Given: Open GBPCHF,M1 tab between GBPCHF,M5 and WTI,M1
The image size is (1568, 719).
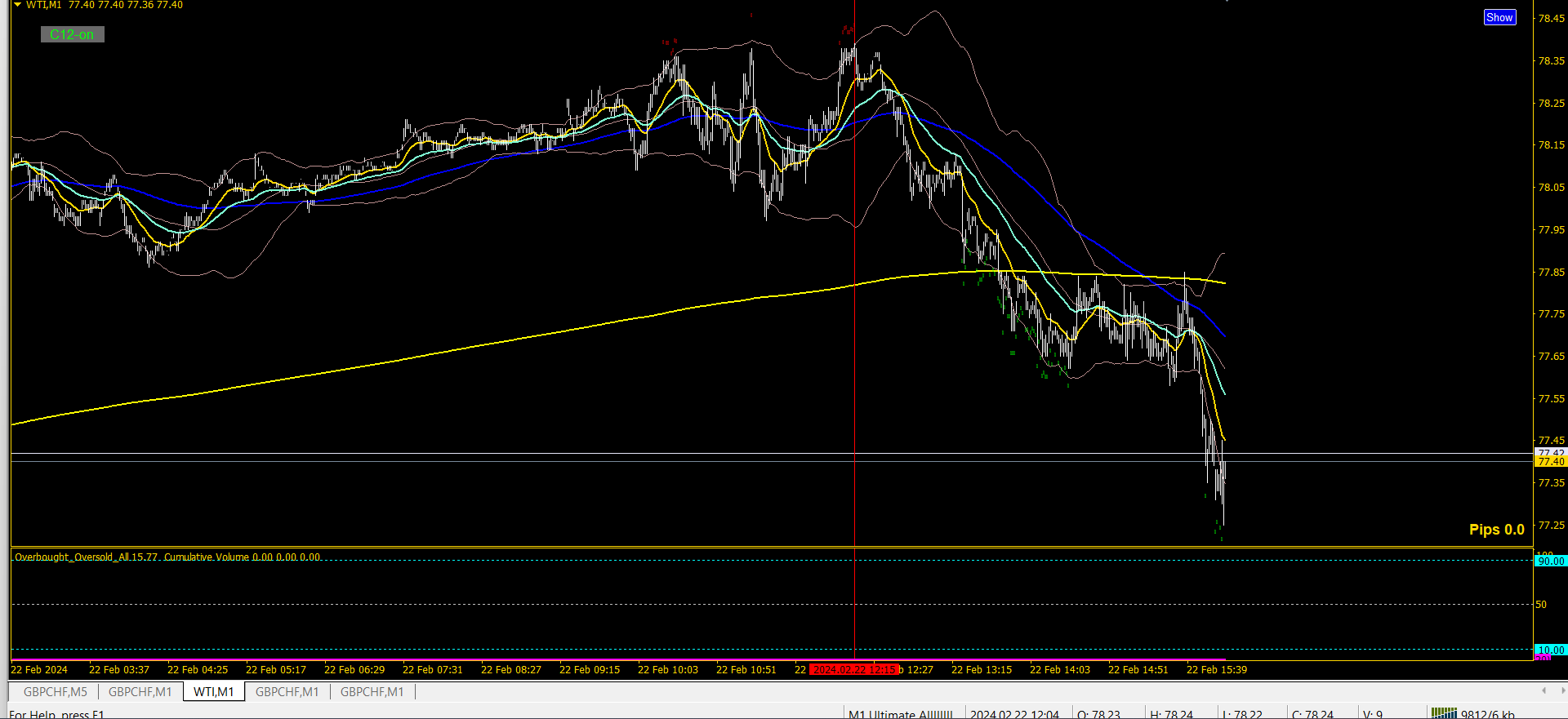Looking at the screenshot, I should (x=140, y=691).
